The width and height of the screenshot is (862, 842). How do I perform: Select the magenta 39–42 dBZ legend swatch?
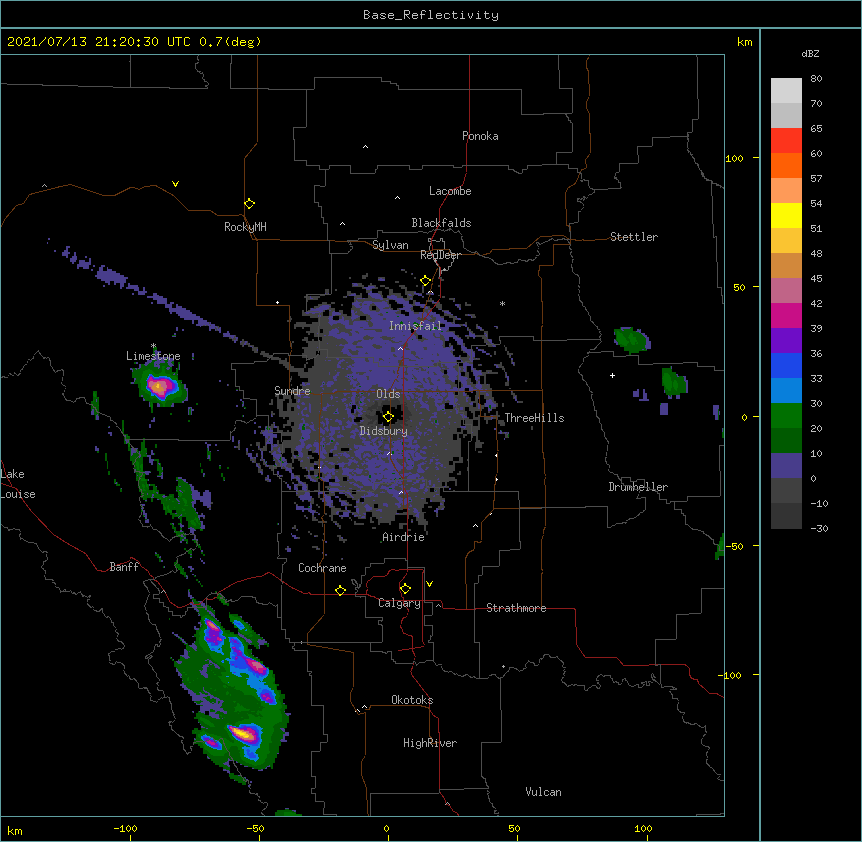(786, 315)
